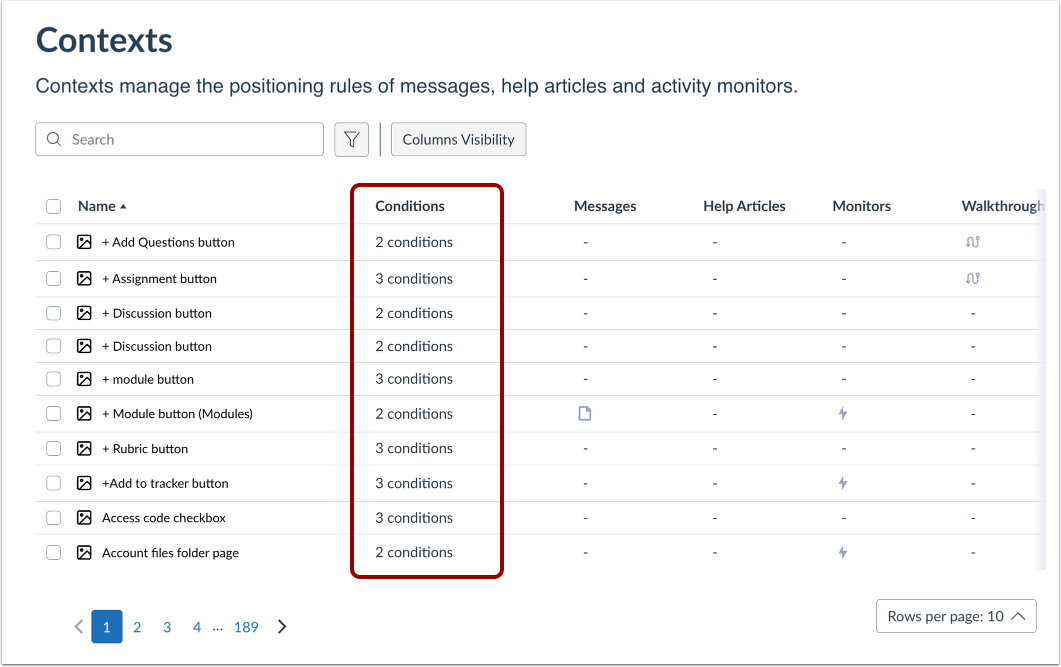Open the + Assignment button context
The image size is (1061, 667).
(160, 279)
